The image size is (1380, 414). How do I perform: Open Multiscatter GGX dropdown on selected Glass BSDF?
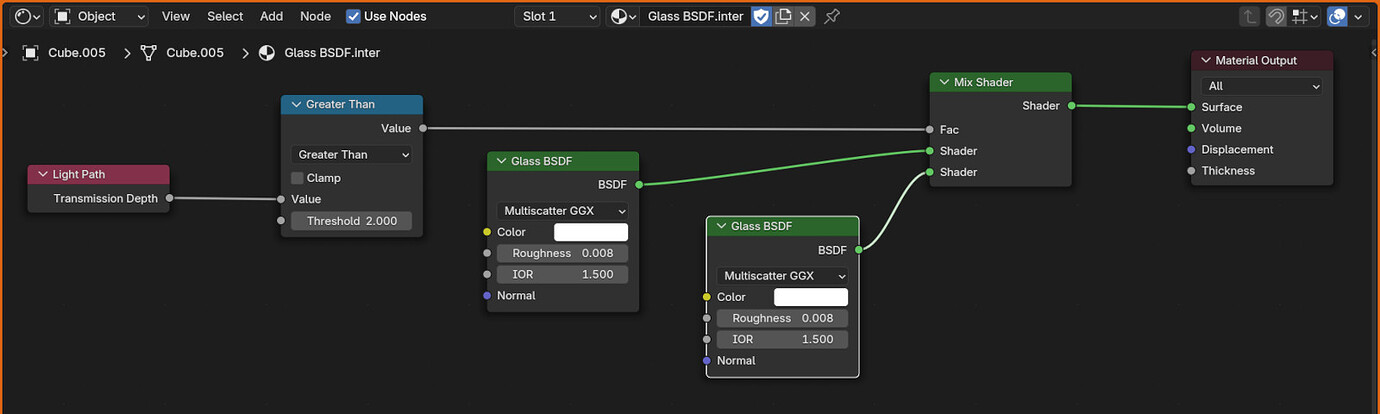(783, 275)
